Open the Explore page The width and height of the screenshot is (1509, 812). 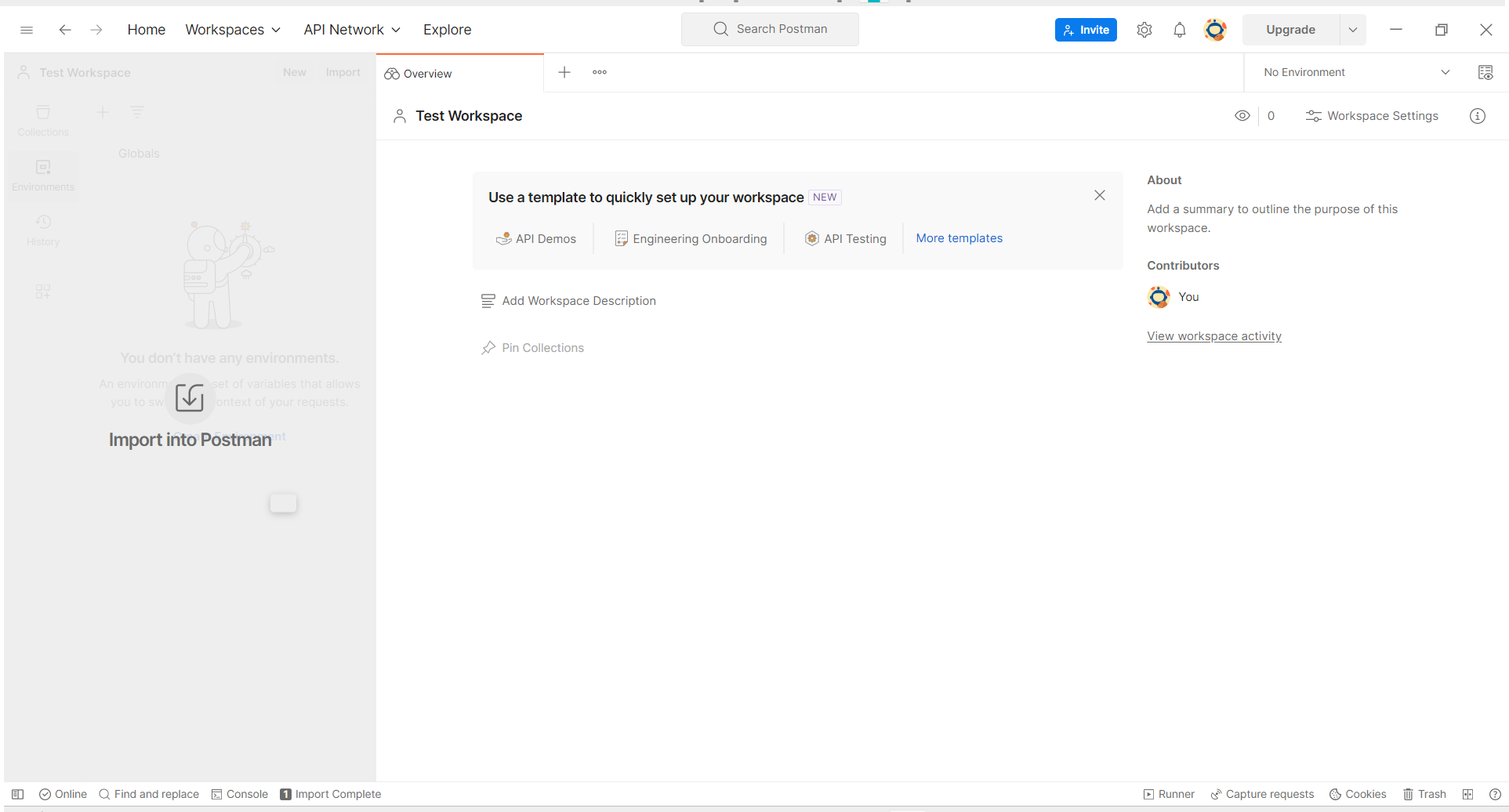[x=447, y=30]
